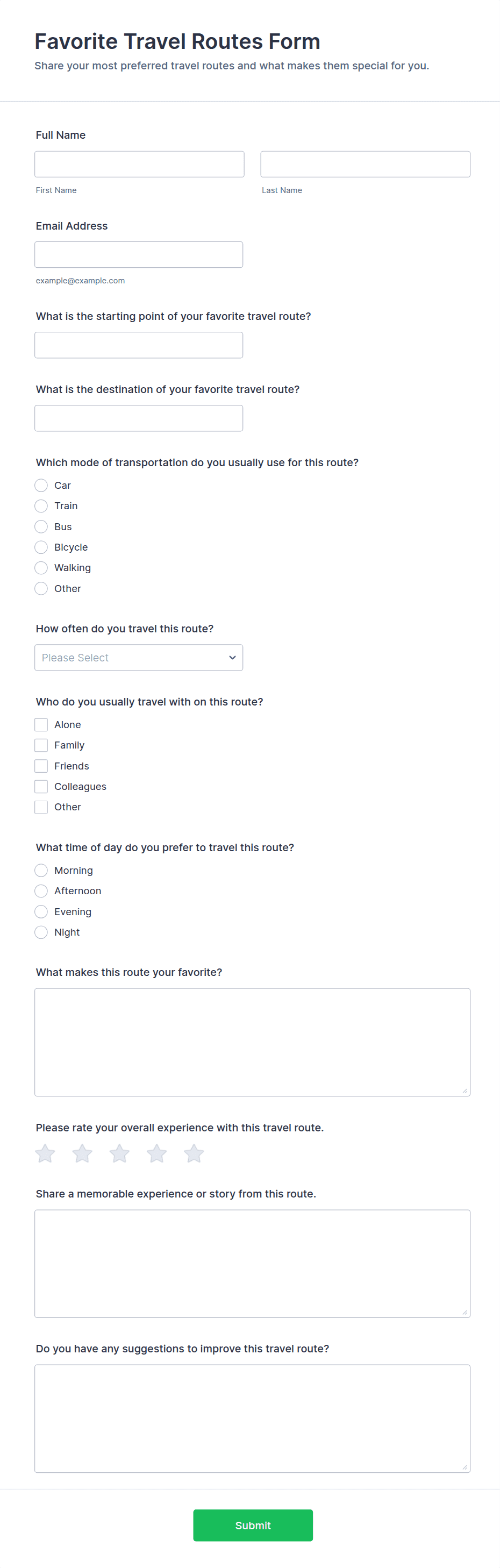Select the Train radio option
This screenshot has height=1568, width=500.
(x=41, y=506)
